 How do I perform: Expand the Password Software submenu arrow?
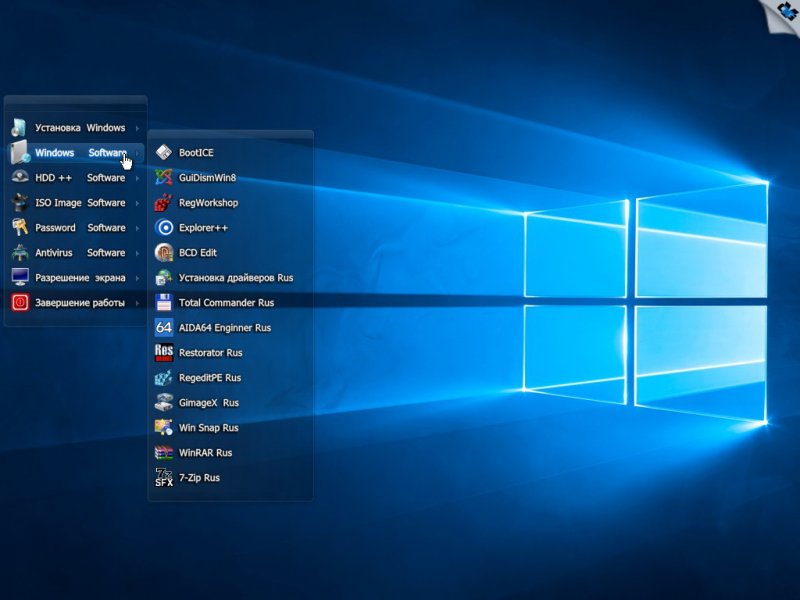click(137, 228)
